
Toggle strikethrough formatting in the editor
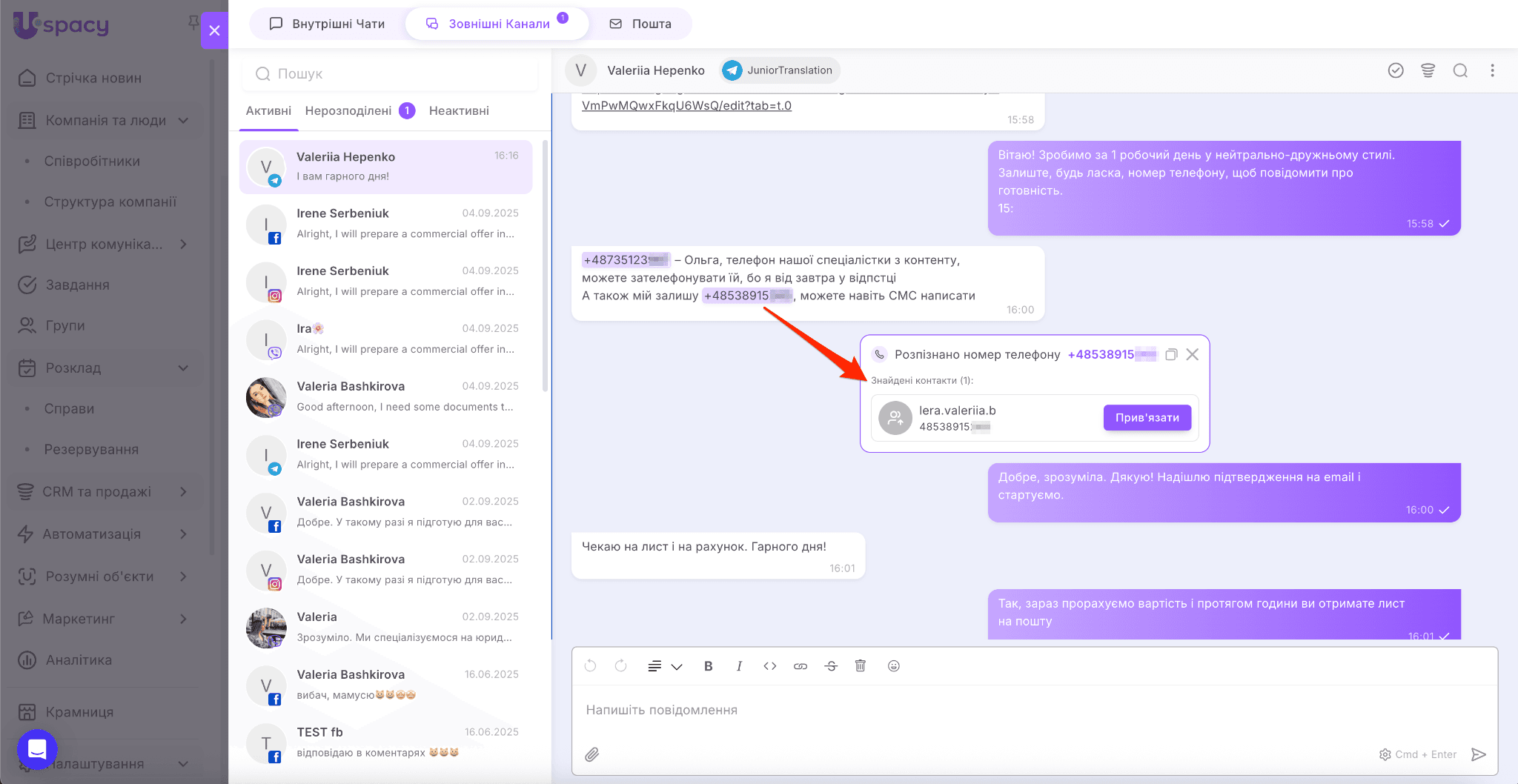coord(831,666)
